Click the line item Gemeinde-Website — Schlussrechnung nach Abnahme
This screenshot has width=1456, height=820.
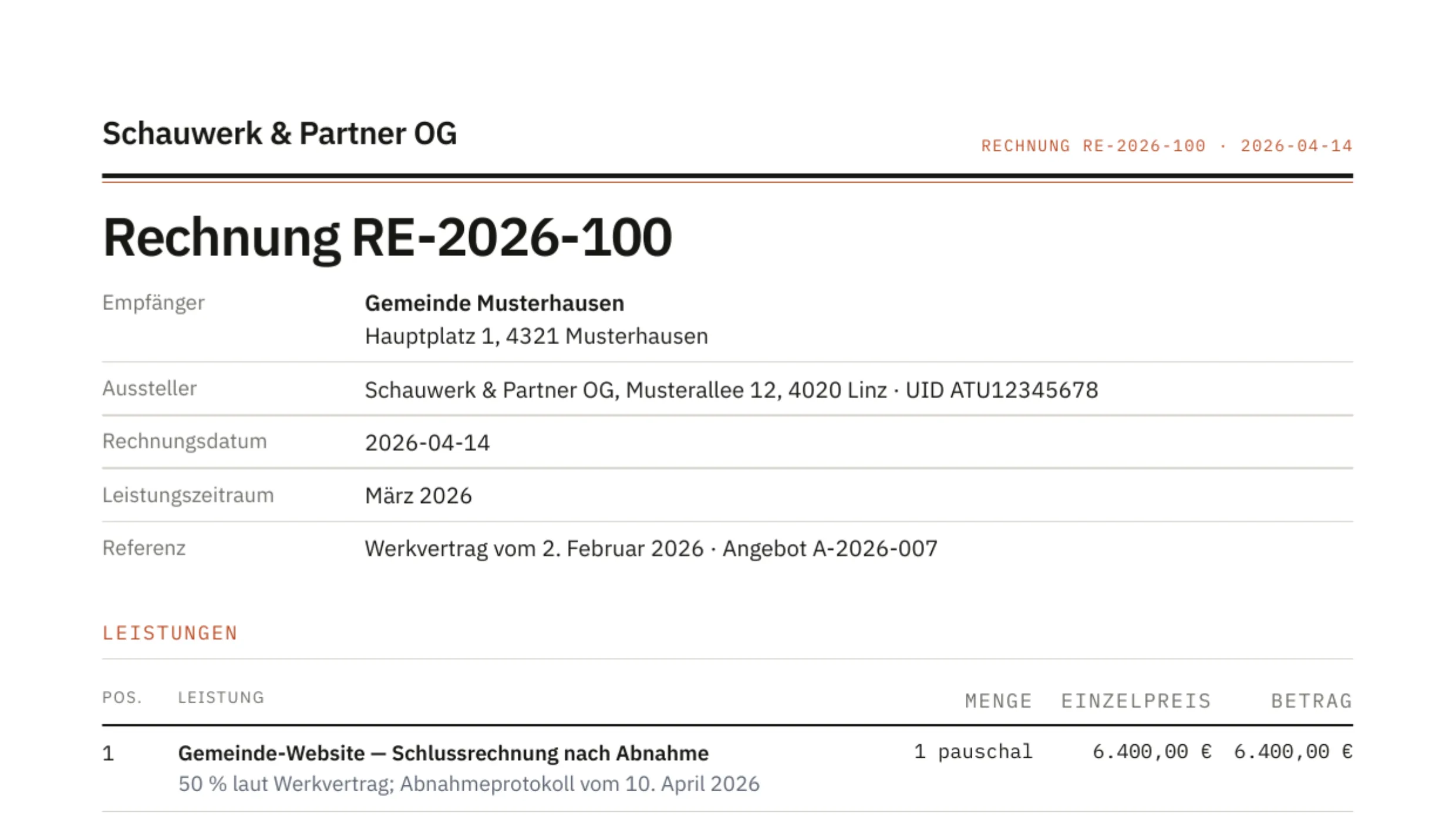coord(443,753)
